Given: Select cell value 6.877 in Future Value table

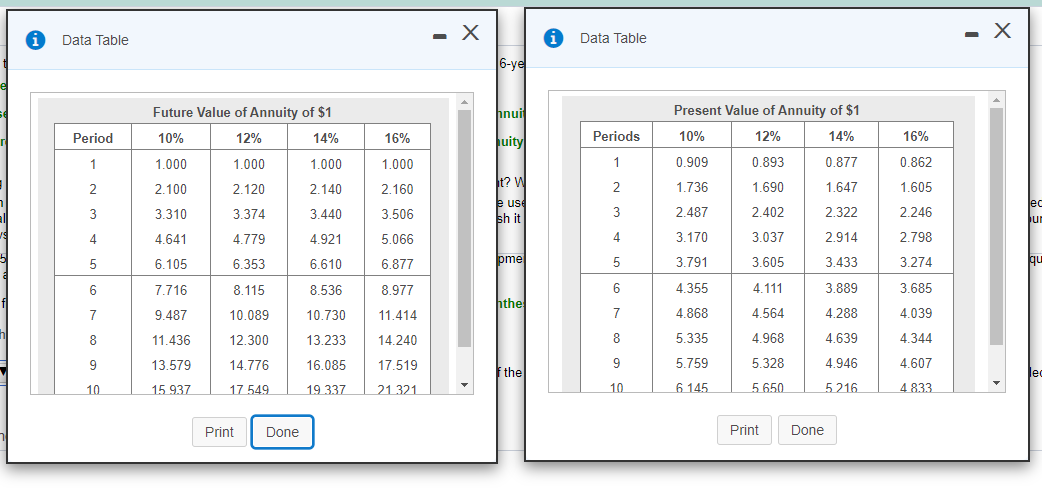Looking at the screenshot, I should coord(397,265).
